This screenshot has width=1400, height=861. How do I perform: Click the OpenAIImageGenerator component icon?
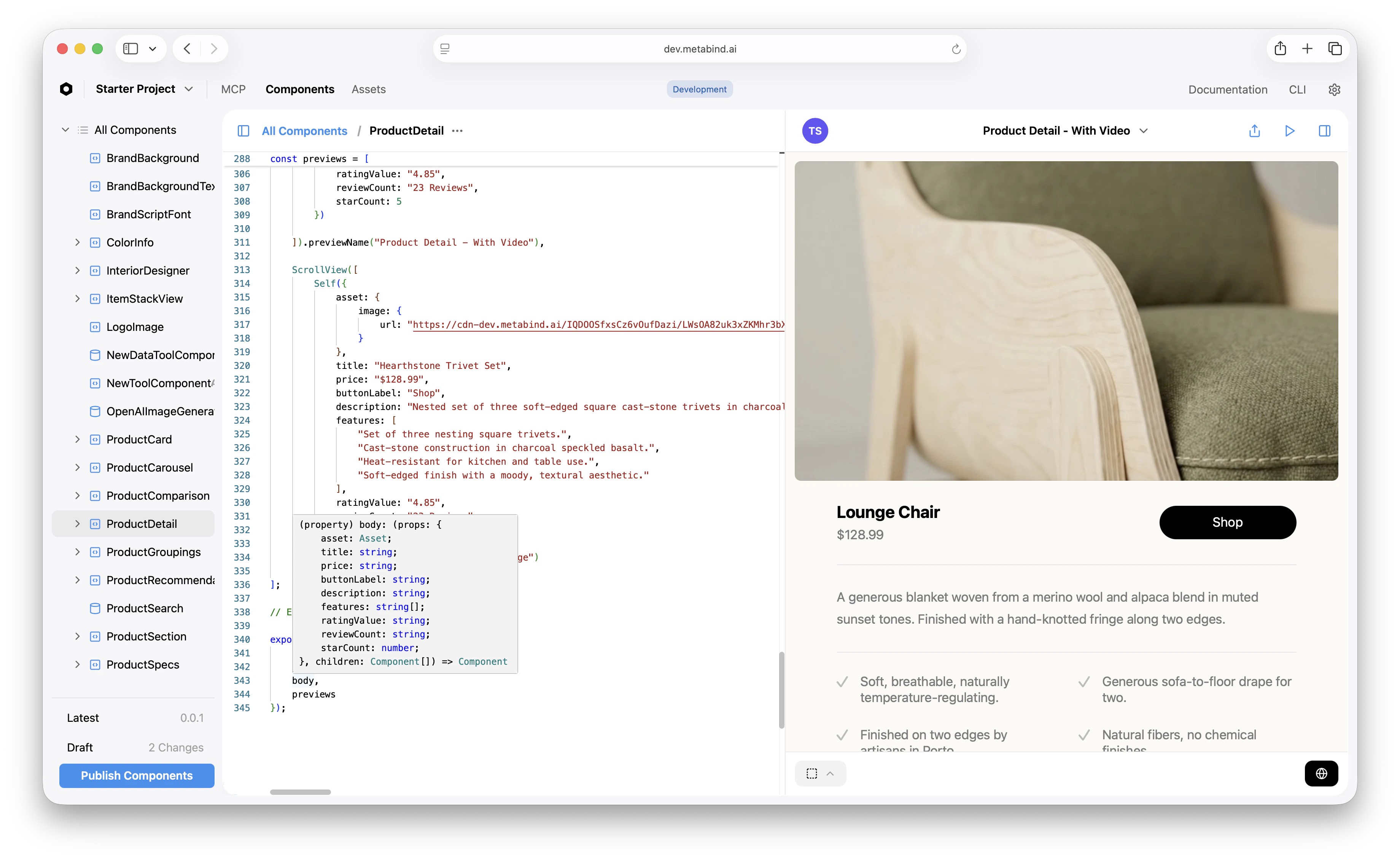pyautogui.click(x=95, y=411)
